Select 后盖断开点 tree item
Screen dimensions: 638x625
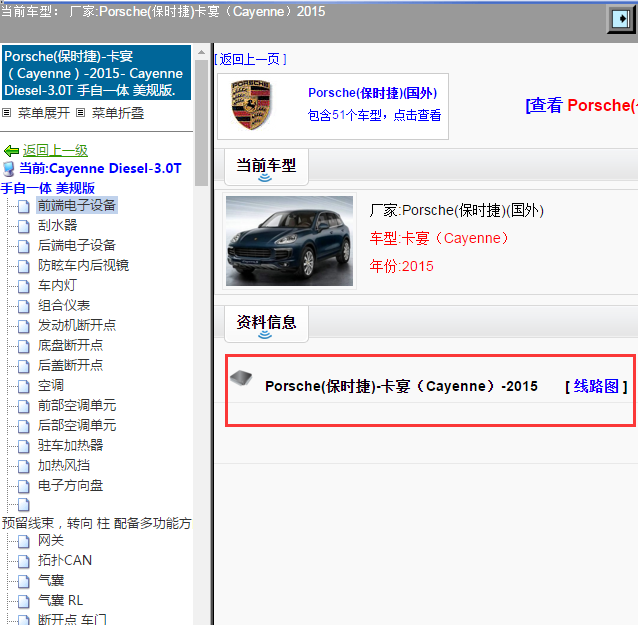pos(70,365)
